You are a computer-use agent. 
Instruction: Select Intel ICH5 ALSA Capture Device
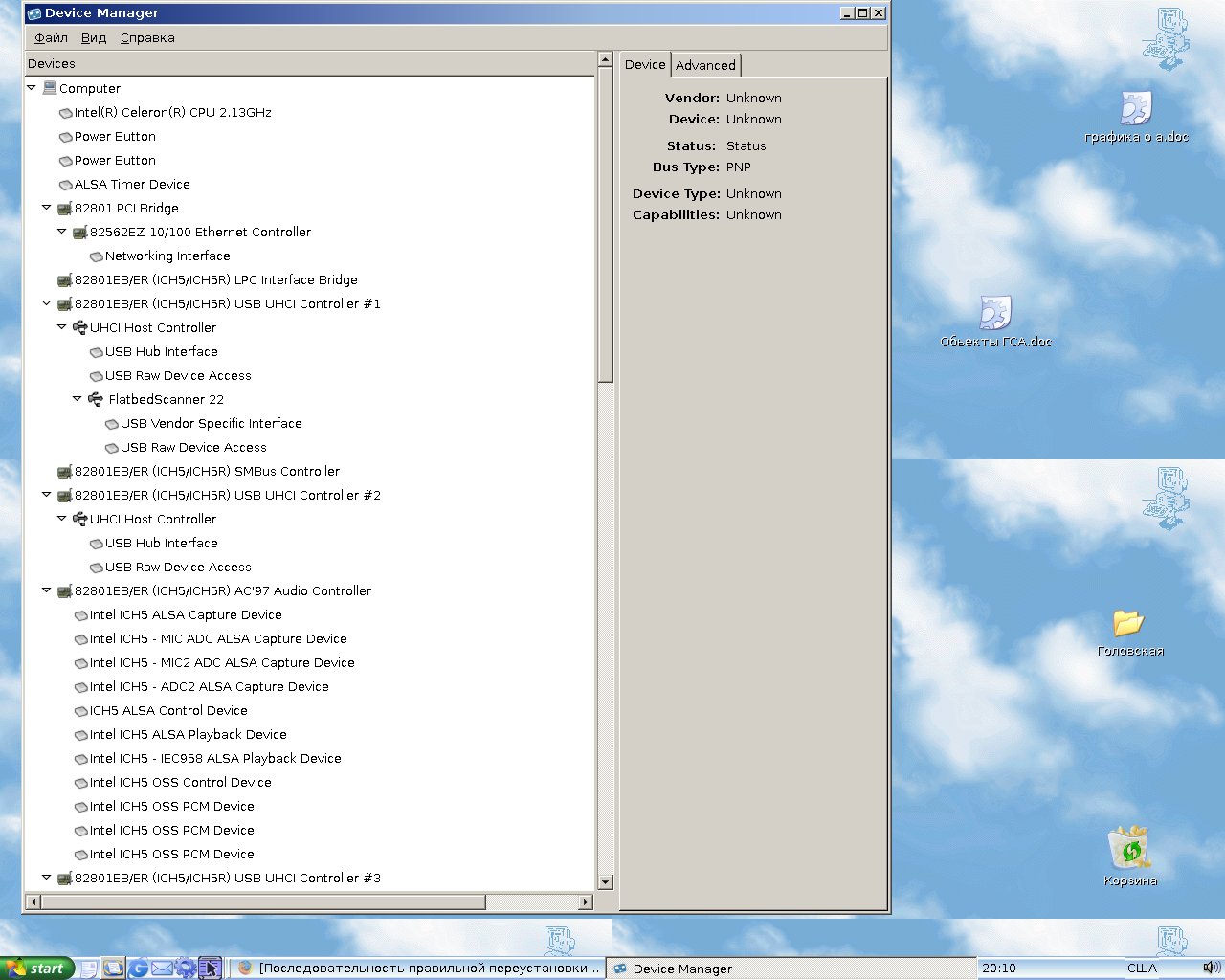(186, 614)
